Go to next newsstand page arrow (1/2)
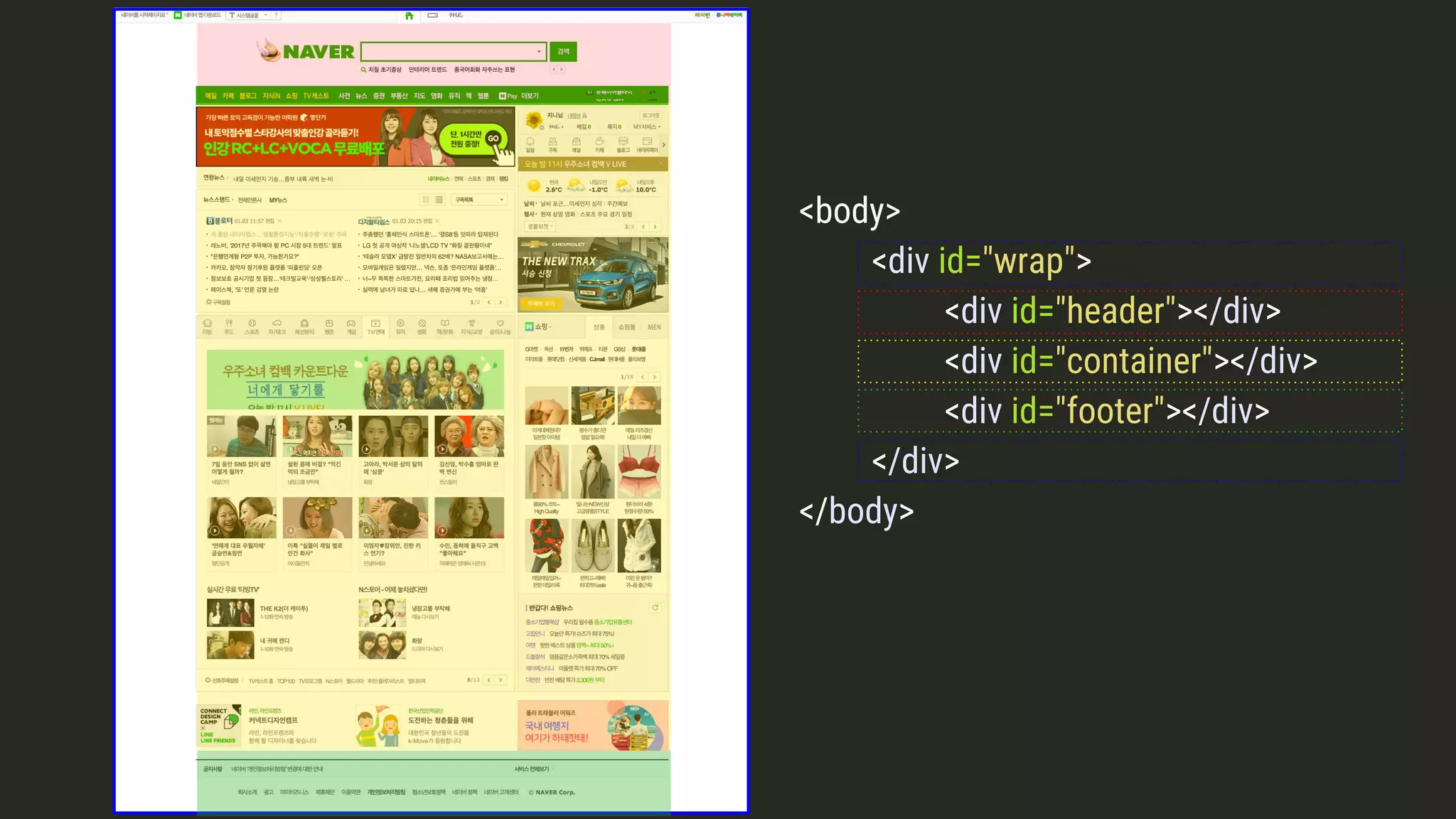The width and height of the screenshot is (1456, 819). tap(500, 302)
